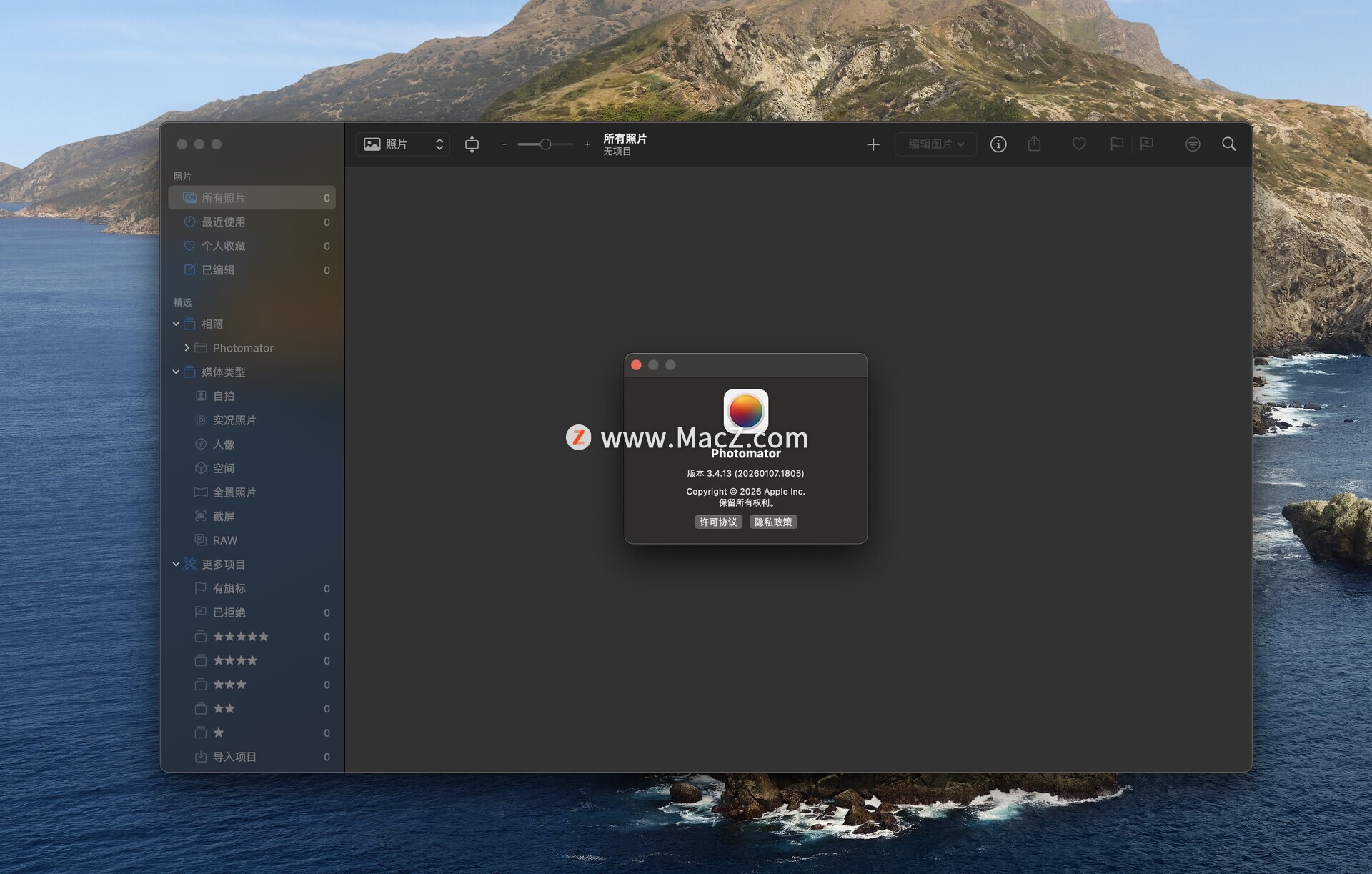Screen dimensions: 1372x874
Task: Collapse the 相簿 albums section
Action: point(176,324)
